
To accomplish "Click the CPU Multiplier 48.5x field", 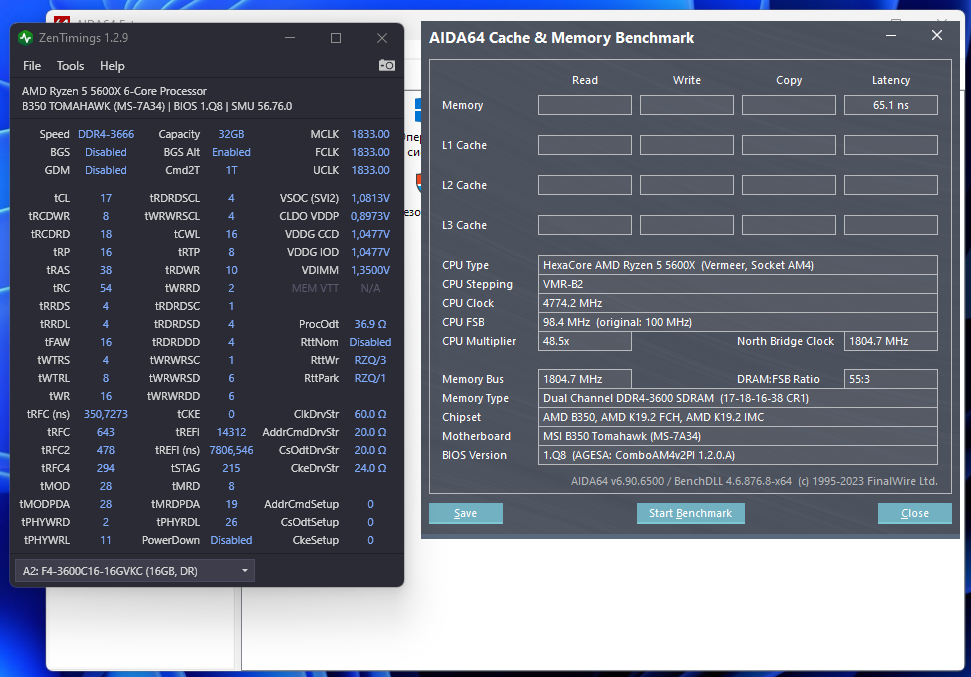I will pyautogui.click(x=585, y=341).
